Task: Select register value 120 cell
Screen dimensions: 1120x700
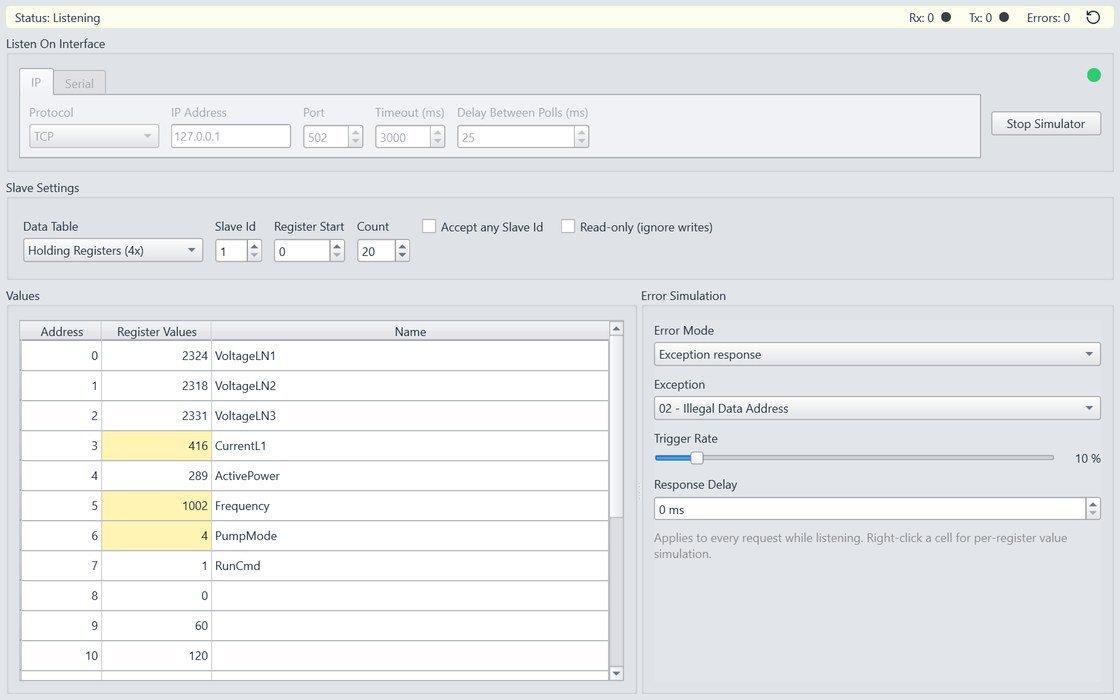Action: point(156,656)
